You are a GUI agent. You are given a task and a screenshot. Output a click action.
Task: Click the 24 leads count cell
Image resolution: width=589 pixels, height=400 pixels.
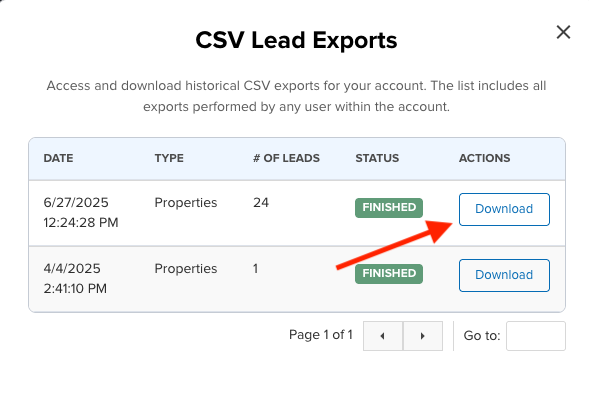[261, 203]
